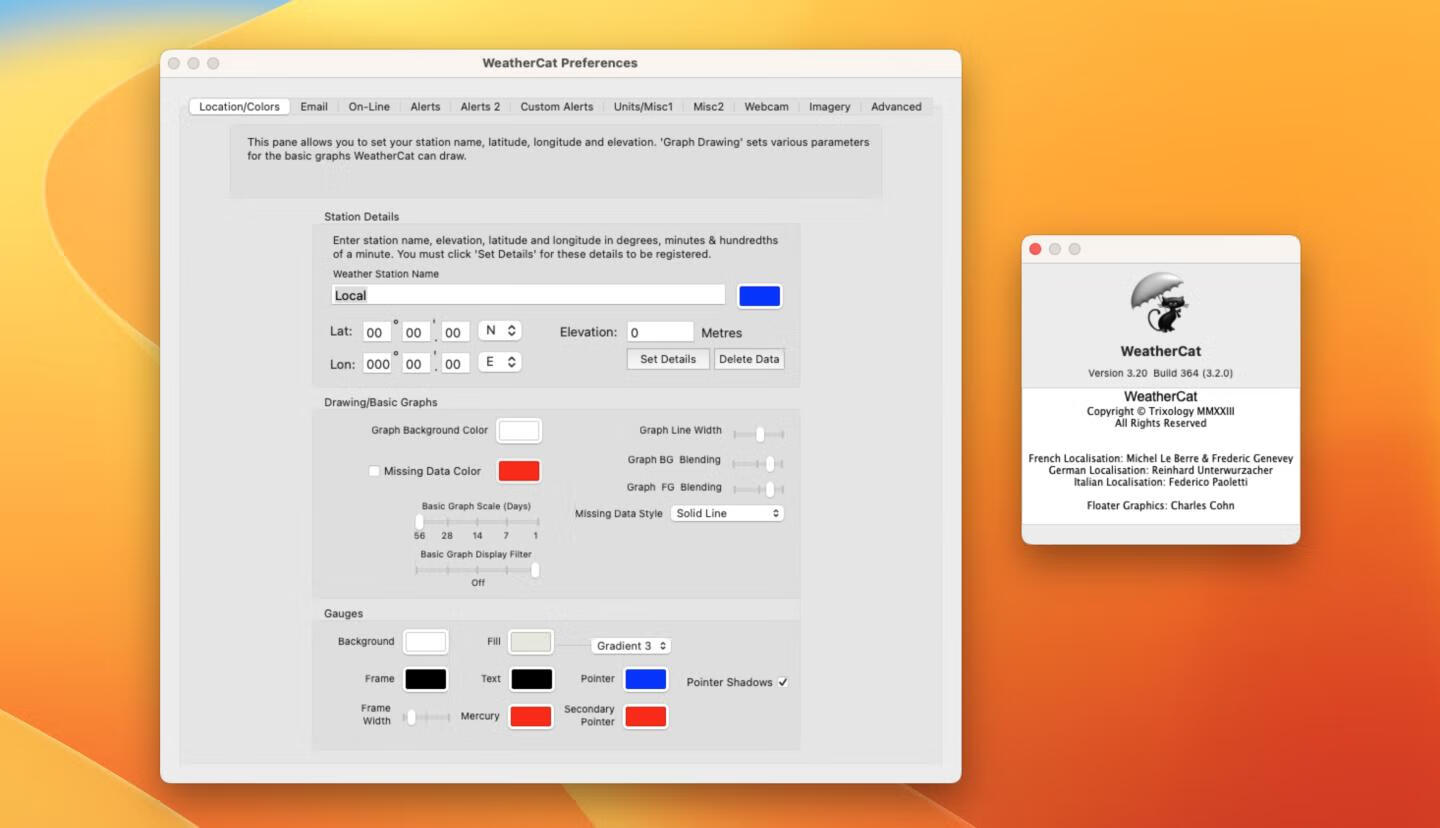Click the gauge Fill color swatch
The image size is (1440, 828).
tap(530, 641)
